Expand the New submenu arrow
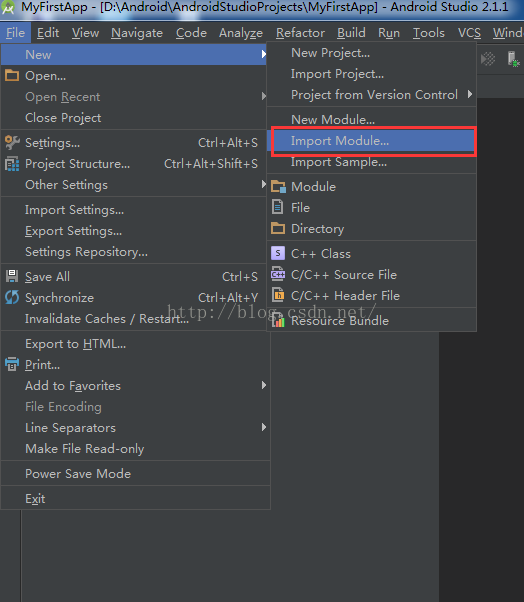524x602 pixels. pyautogui.click(x=264, y=54)
